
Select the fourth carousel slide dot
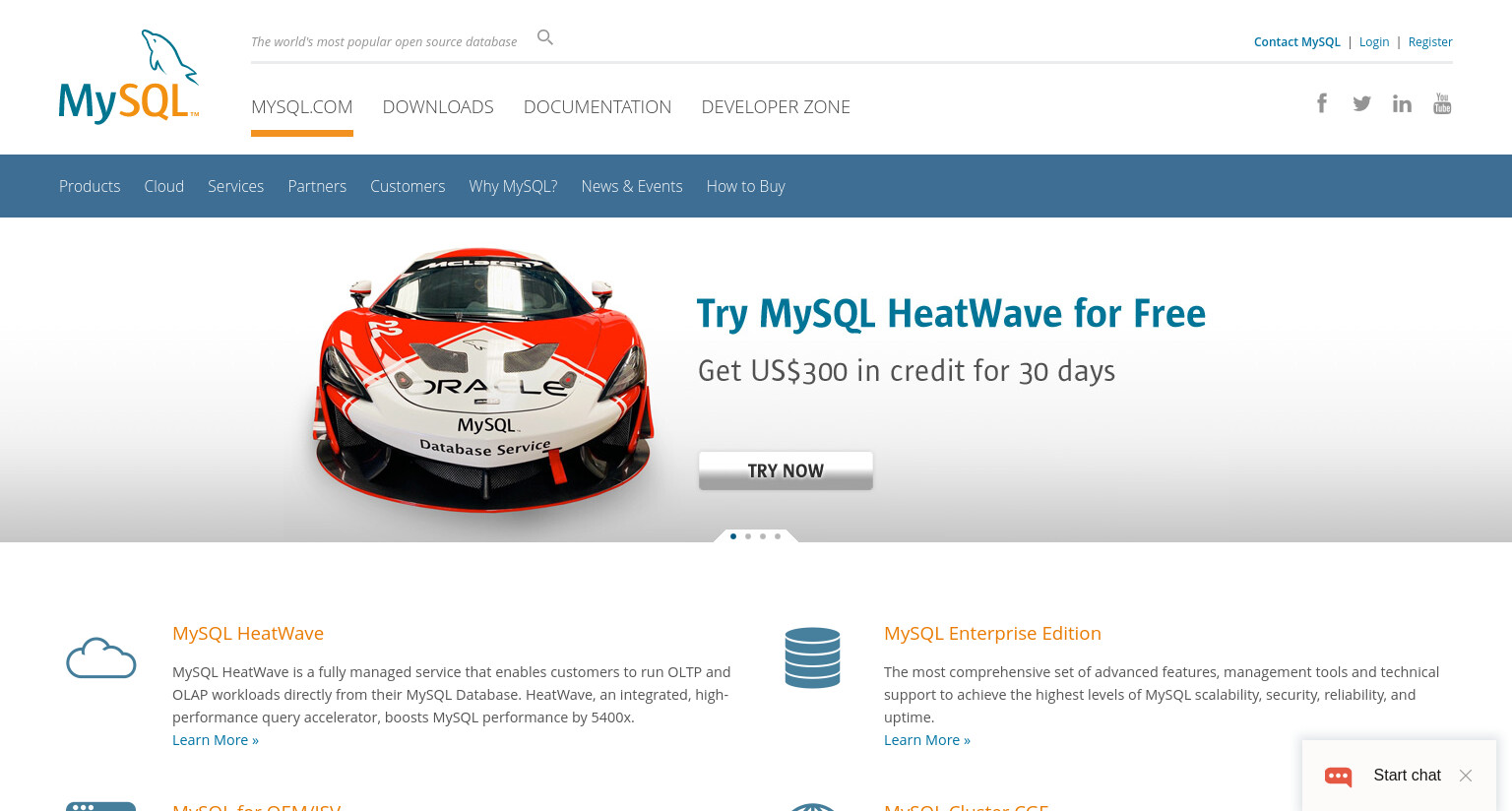(778, 536)
